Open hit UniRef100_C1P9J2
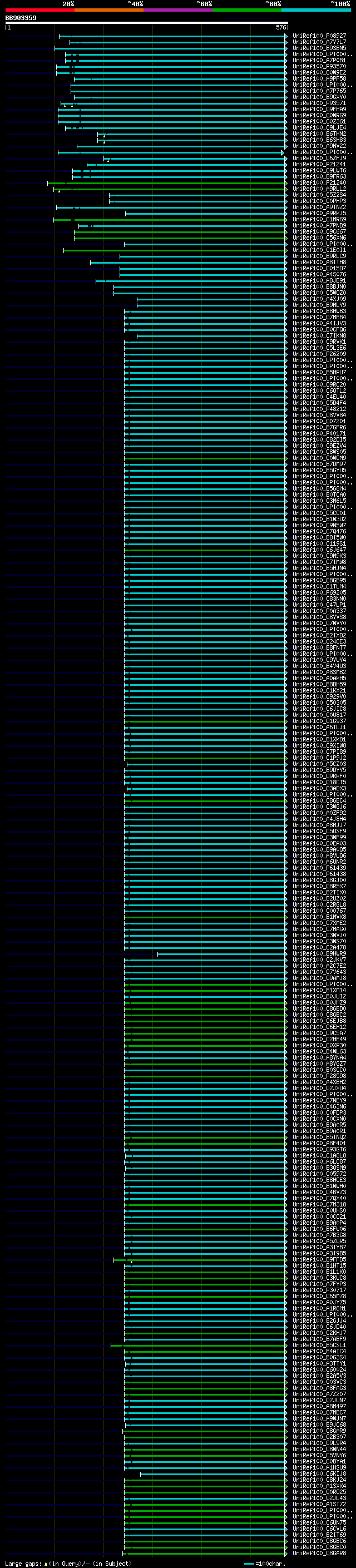The width and height of the screenshot is (356, 1568). coord(319,758)
